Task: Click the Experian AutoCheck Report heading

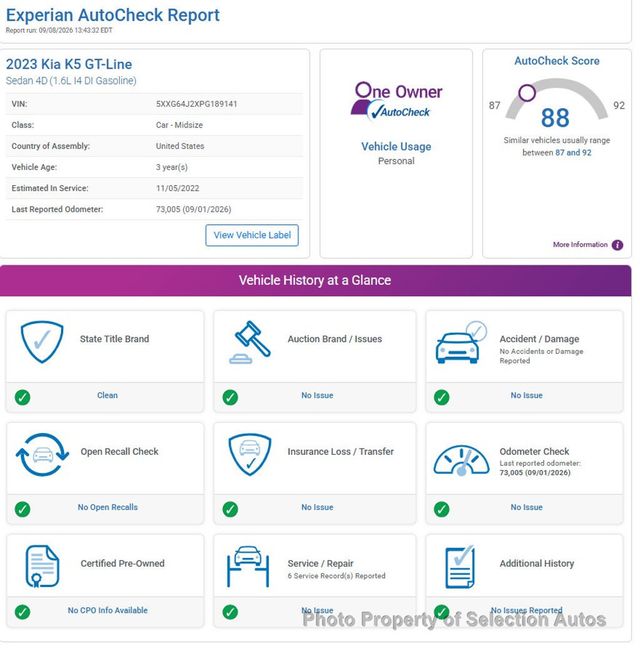Action: tap(113, 15)
